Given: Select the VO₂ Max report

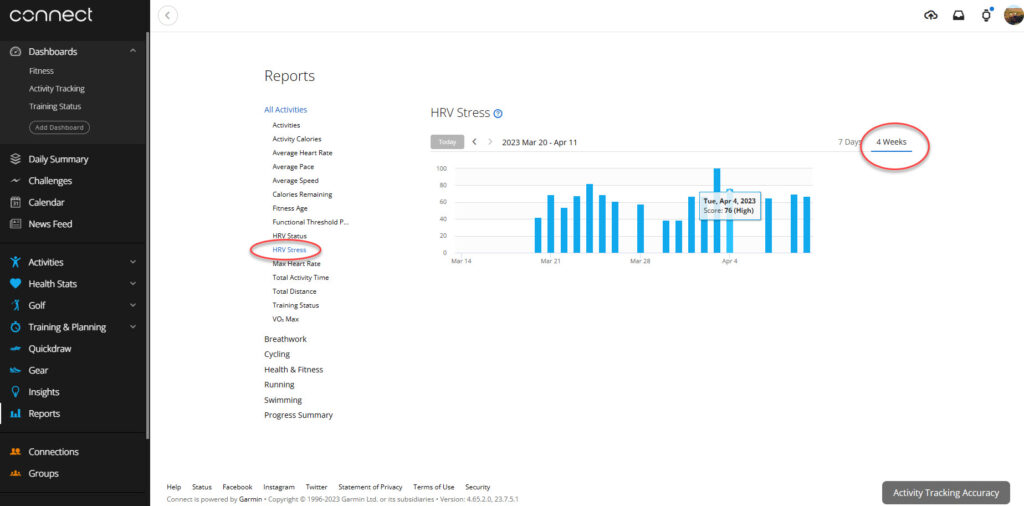Looking at the screenshot, I should pos(285,319).
